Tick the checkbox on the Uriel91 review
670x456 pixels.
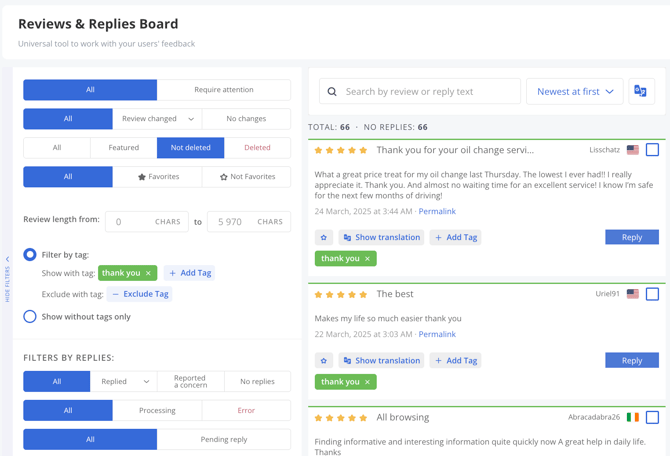click(652, 294)
